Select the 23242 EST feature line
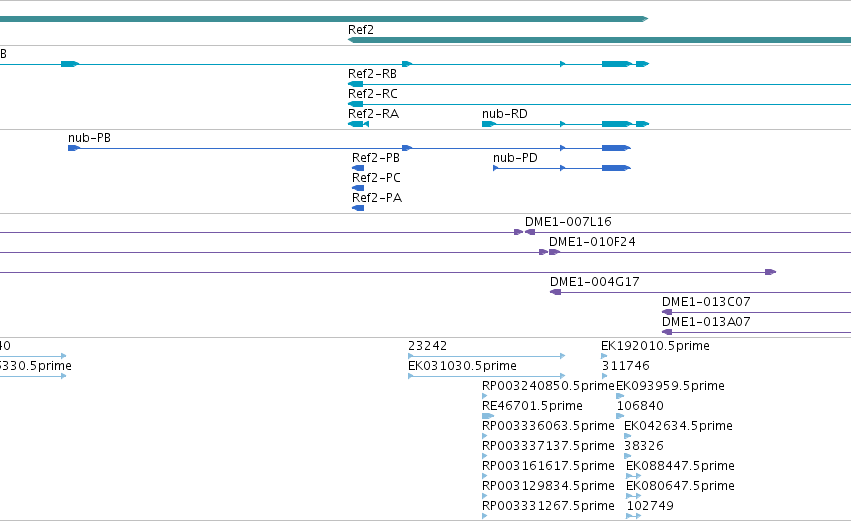Image resolution: width=851 pixels, height=521 pixels. 486,356
